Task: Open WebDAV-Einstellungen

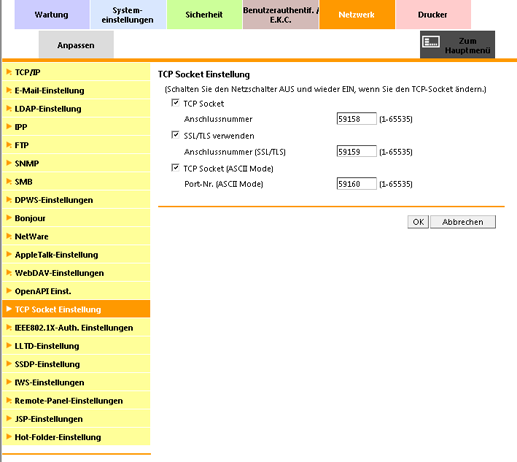Action: click(76, 273)
